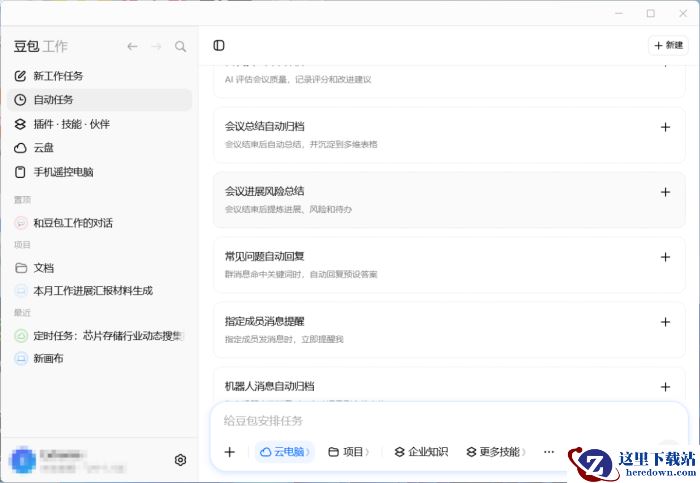Viewport: 700px width, 483px height.
Task: Focus the 给豆包安排任务 input field
Action: [x=449, y=421]
